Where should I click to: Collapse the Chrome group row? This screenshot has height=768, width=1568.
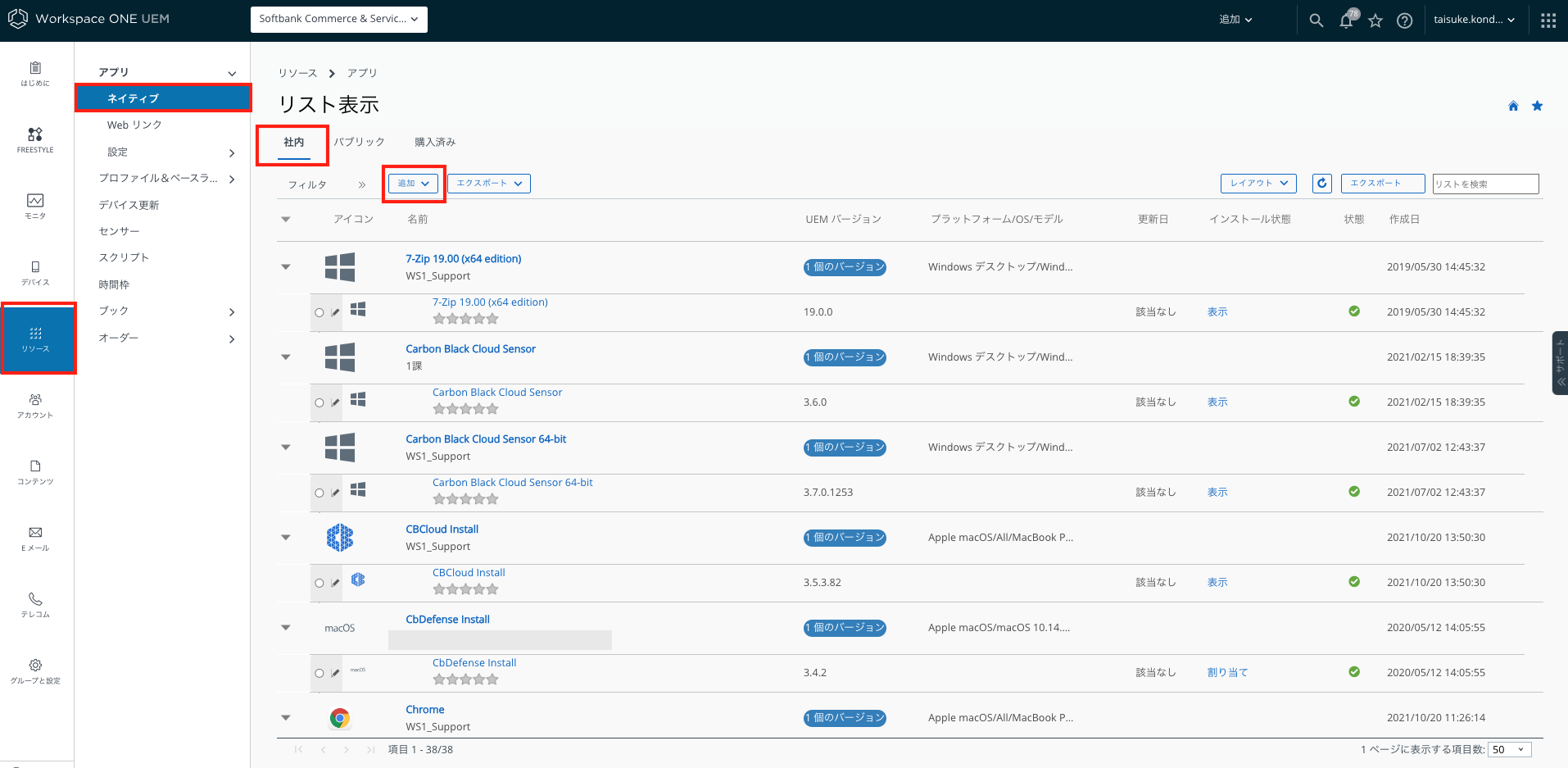pyautogui.click(x=286, y=717)
